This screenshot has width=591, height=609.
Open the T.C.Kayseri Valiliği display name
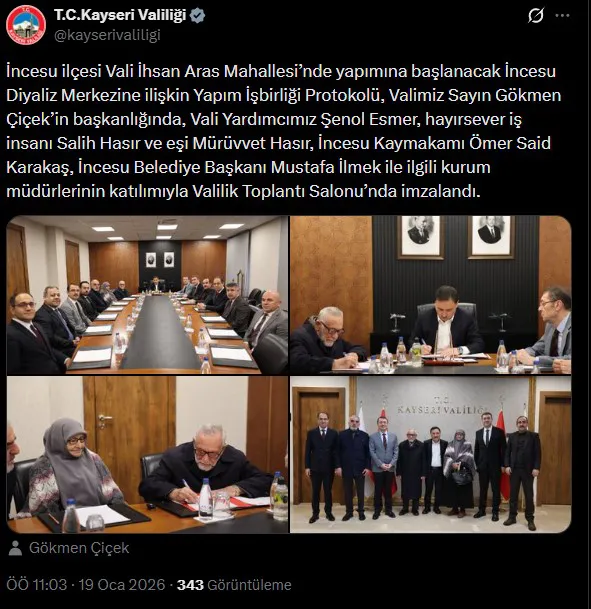[120, 15]
